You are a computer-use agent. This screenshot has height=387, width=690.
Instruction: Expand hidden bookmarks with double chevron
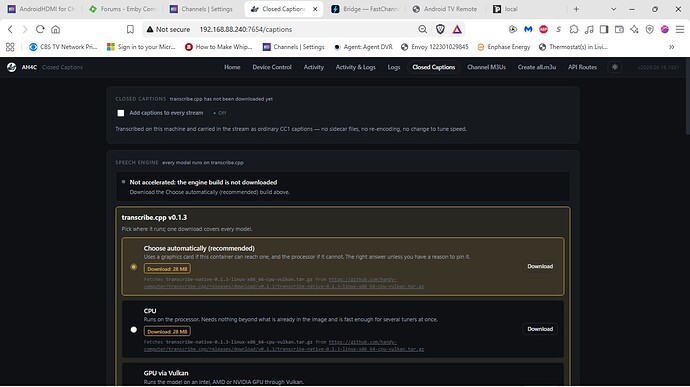(x=672, y=47)
